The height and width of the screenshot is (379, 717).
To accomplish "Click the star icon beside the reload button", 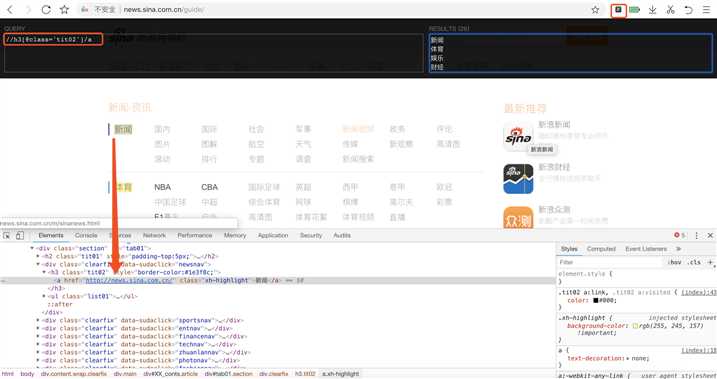I will (64, 9).
